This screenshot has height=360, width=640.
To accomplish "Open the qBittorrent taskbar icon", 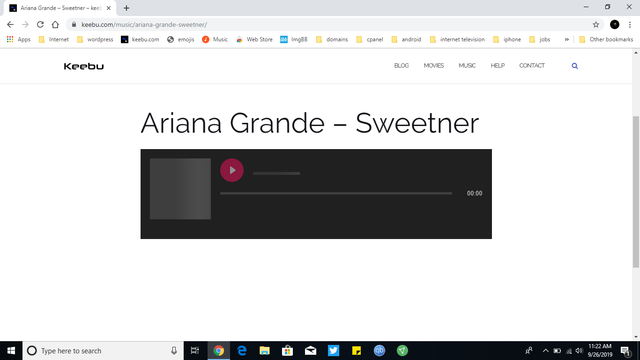I will [x=379, y=351].
